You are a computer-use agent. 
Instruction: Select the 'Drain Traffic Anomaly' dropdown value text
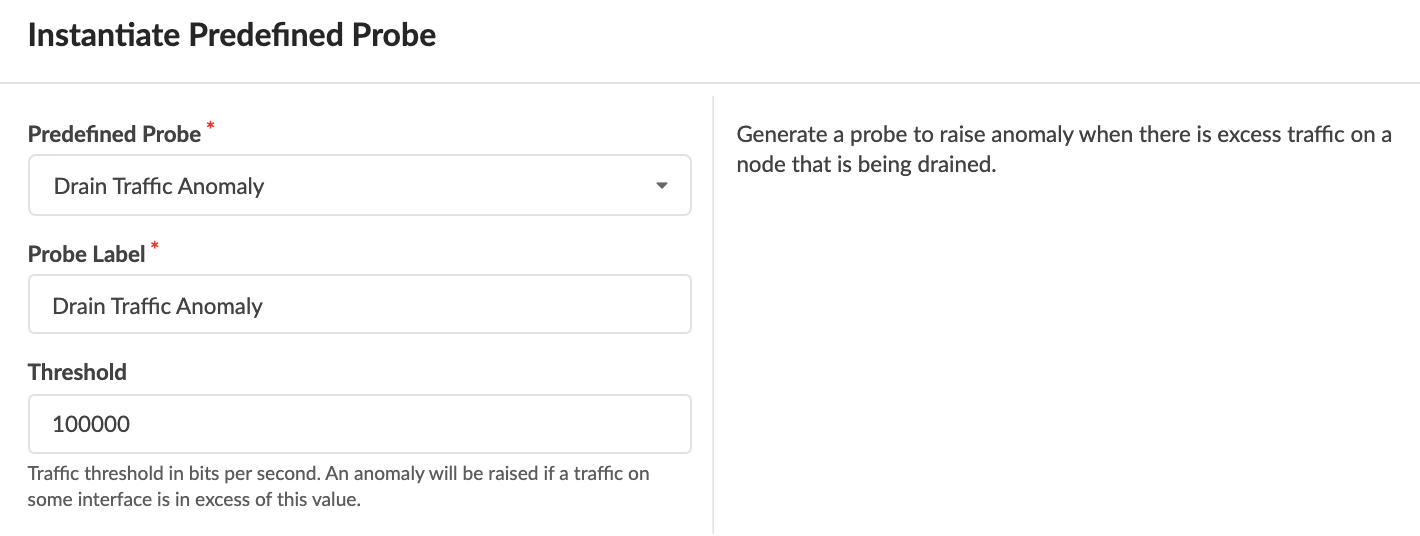(159, 186)
